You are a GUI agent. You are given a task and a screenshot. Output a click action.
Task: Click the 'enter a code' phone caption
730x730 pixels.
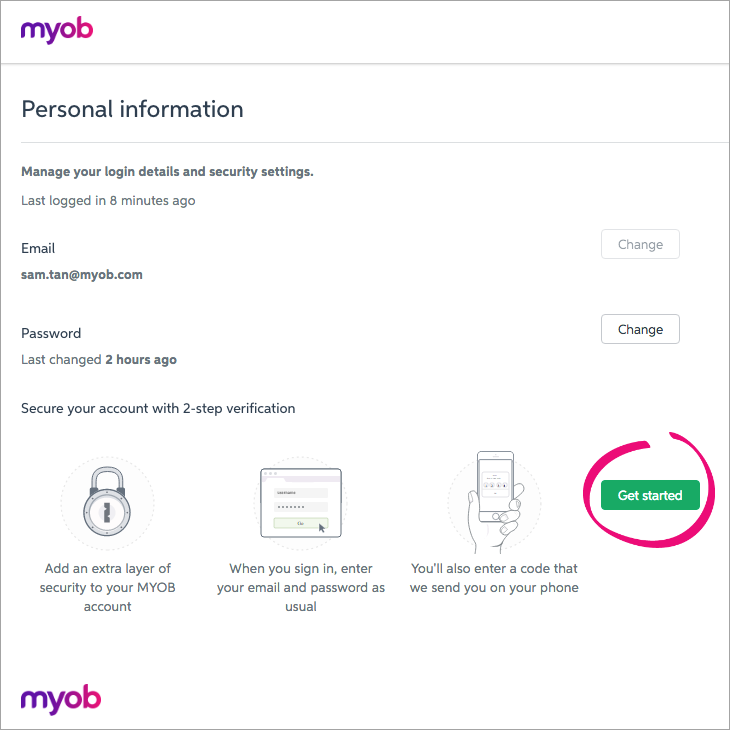494,578
